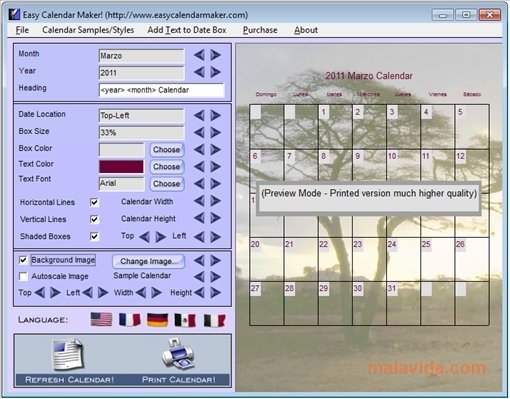Screen dimensions: 510x399
Task: Click into the Heading text field
Action: coord(162,90)
